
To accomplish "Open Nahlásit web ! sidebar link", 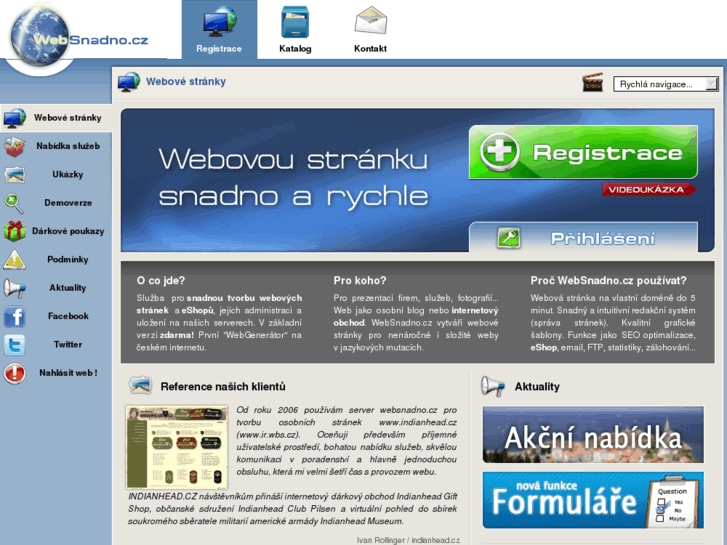I will [68, 372].
